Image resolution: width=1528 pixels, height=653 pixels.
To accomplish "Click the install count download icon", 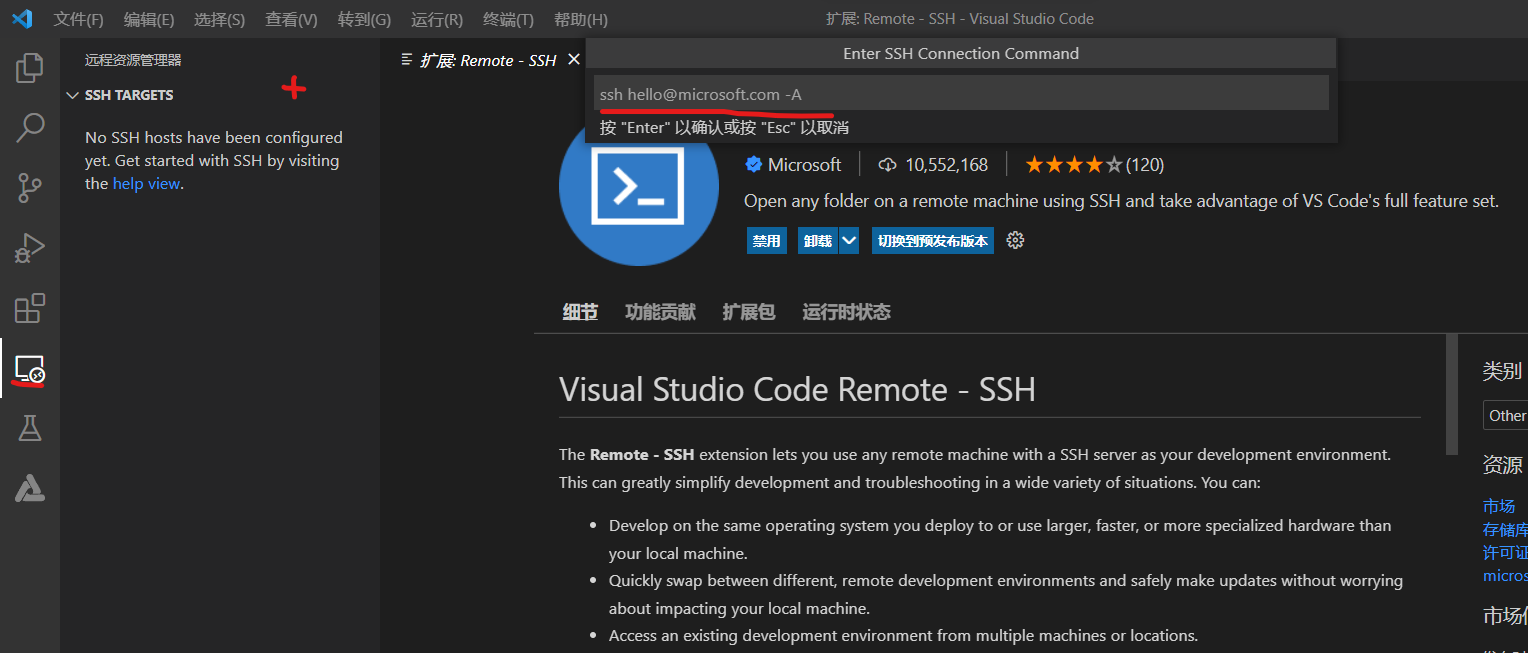I will [x=887, y=165].
